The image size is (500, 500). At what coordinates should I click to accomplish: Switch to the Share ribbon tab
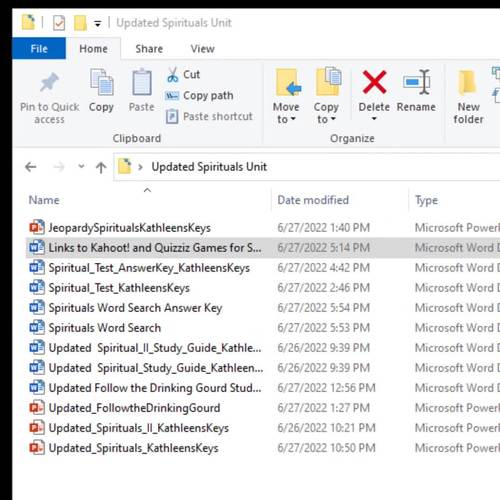(149, 49)
